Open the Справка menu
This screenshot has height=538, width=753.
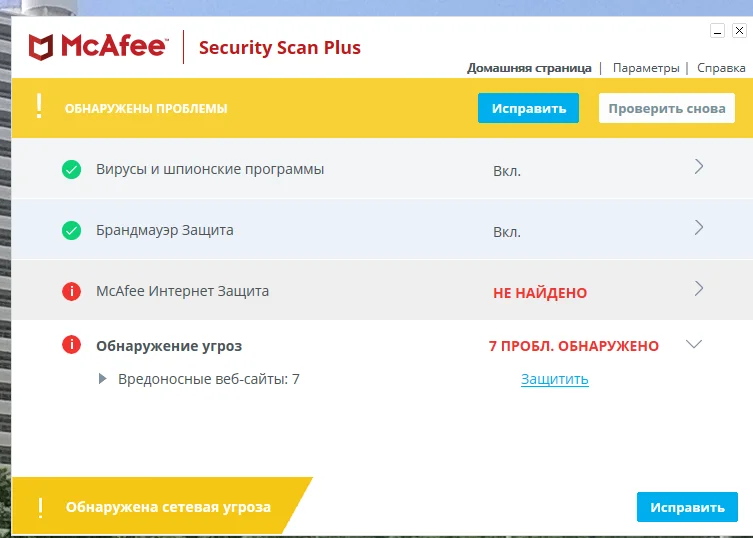click(x=721, y=68)
